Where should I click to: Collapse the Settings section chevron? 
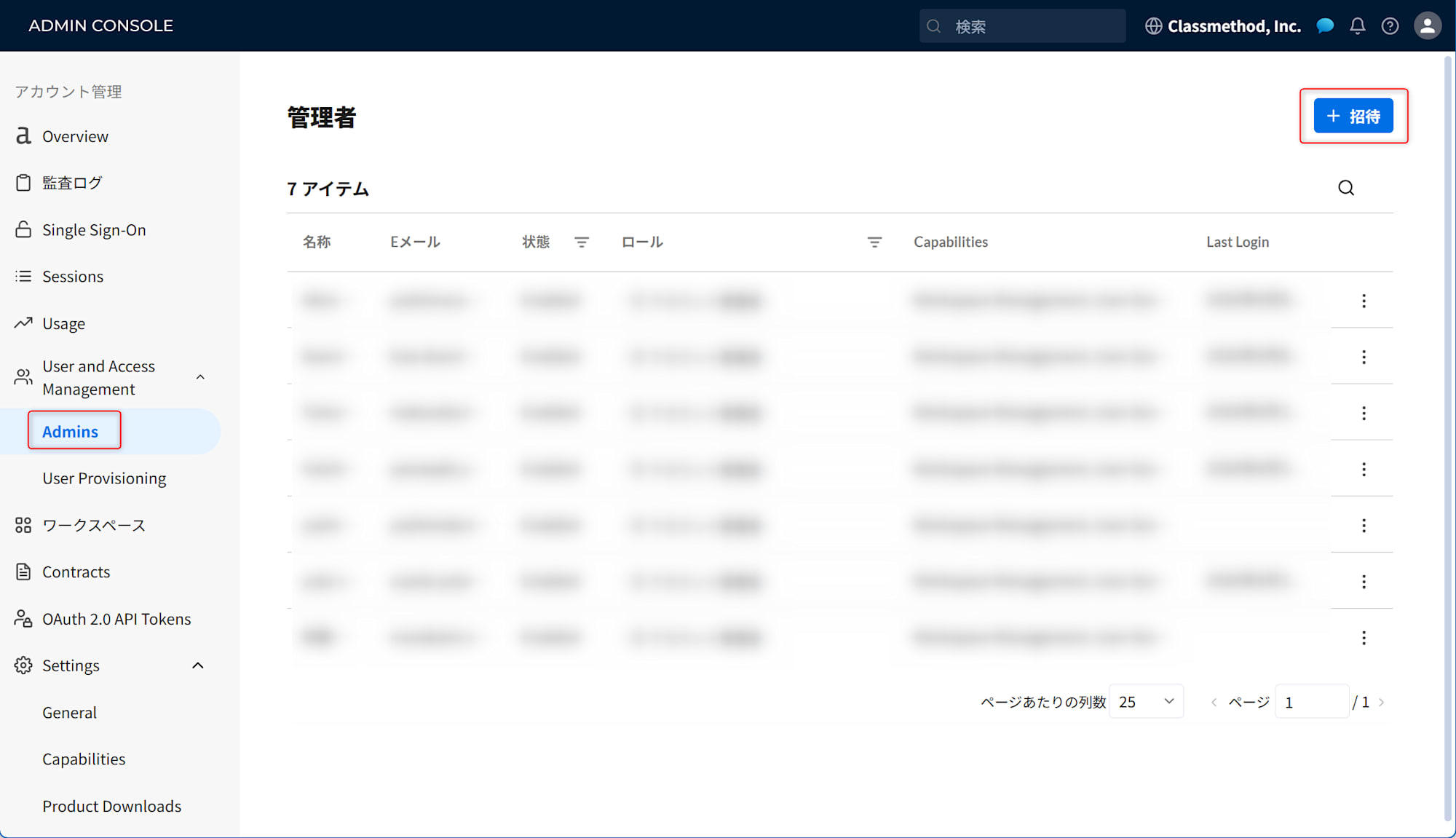[198, 665]
